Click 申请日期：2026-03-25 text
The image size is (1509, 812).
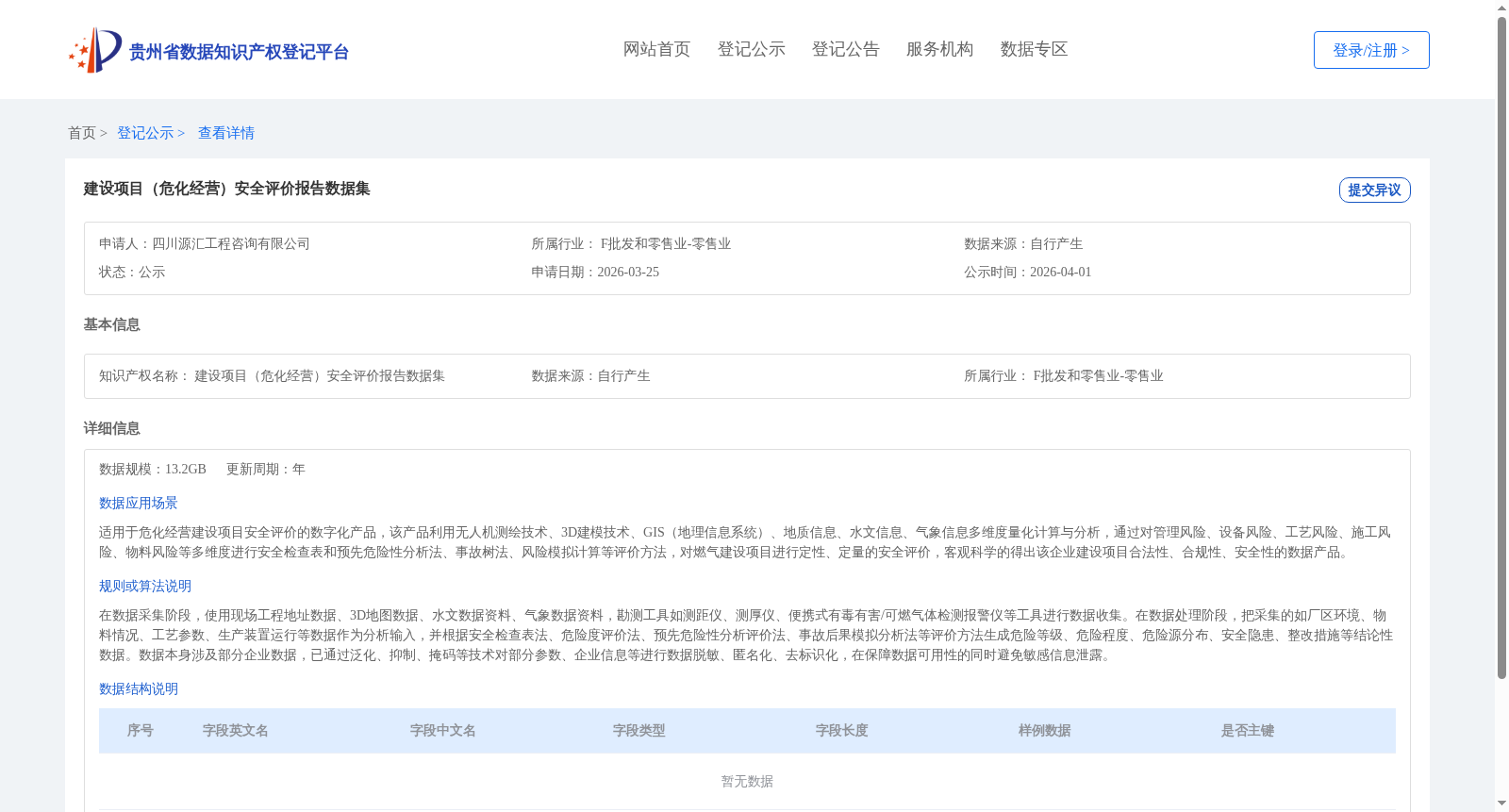click(x=595, y=272)
